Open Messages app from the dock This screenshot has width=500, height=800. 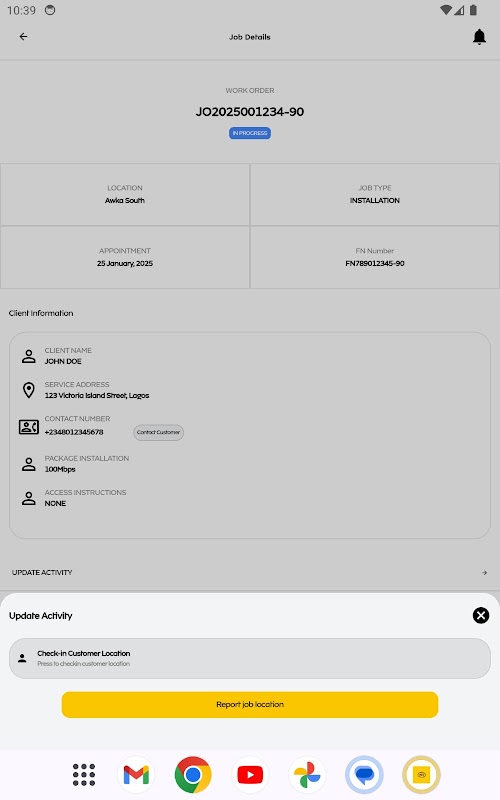pos(364,774)
